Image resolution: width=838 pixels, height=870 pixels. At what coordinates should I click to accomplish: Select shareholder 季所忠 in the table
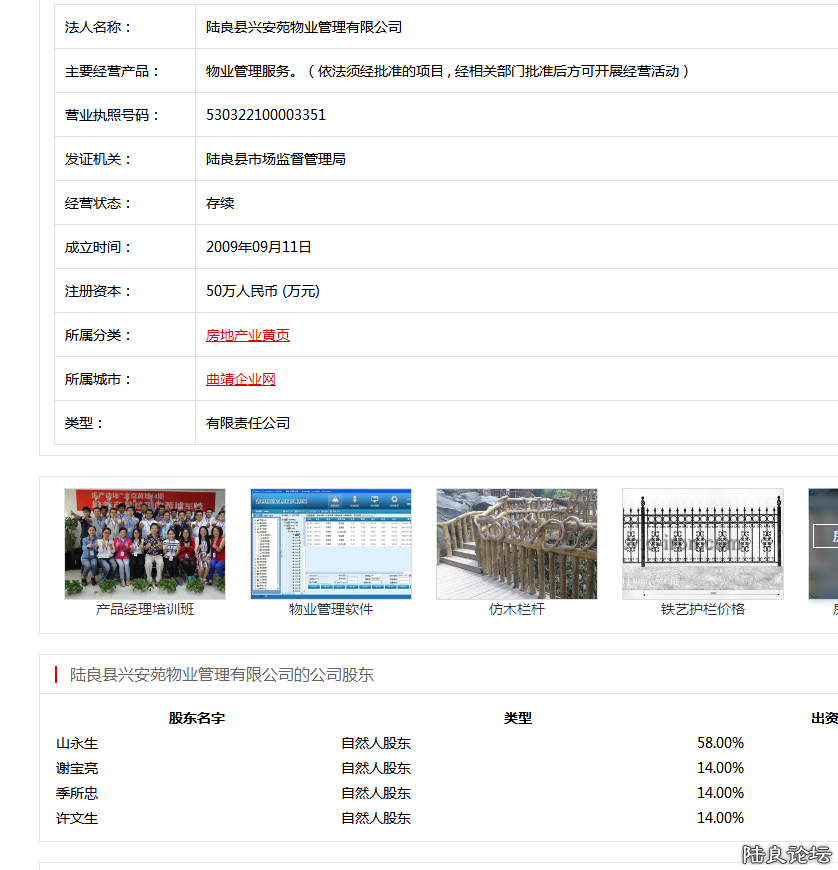(x=77, y=793)
